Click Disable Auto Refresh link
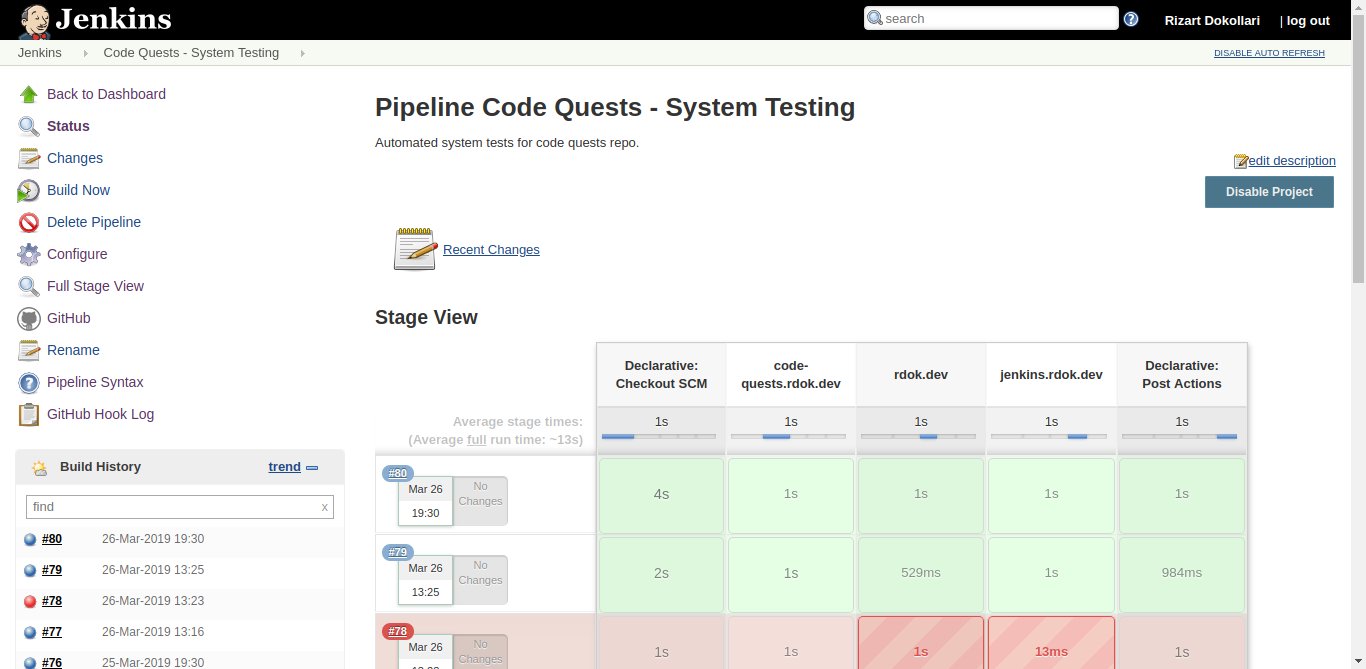Screen dimensions: 1366x669 click(x=1269, y=53)
